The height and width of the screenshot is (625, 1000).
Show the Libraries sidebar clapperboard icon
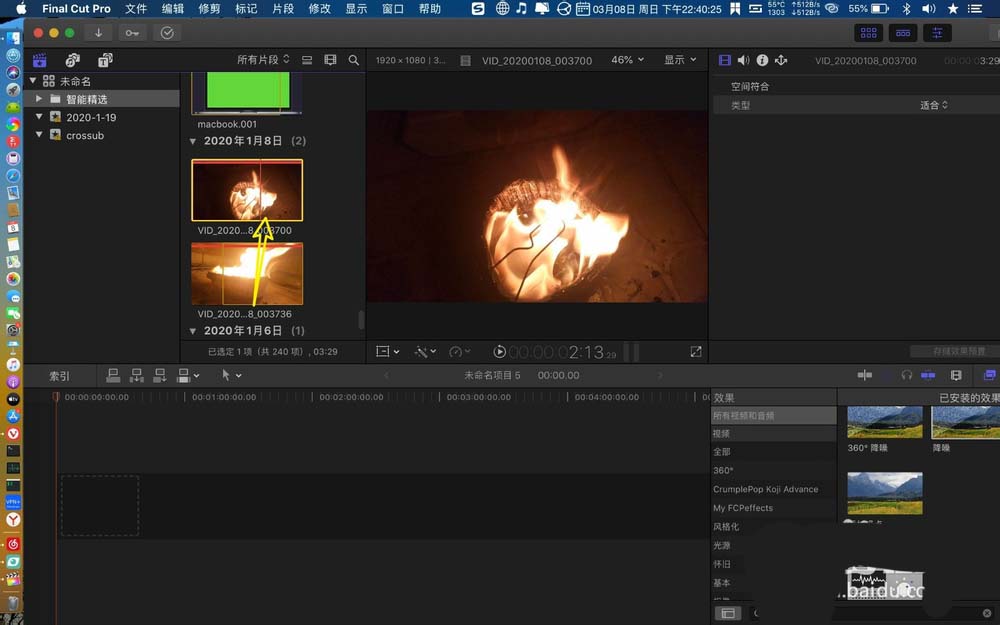pos(40,60)
